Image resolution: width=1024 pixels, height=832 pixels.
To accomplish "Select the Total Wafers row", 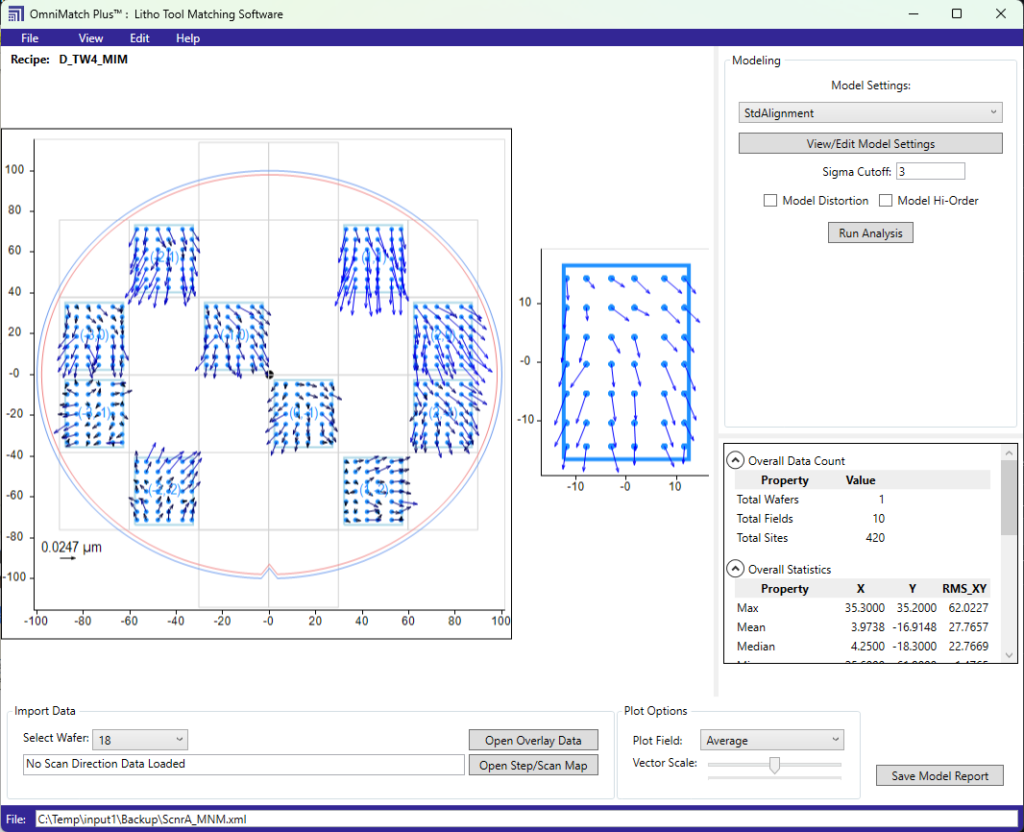I will pos(862,499).
